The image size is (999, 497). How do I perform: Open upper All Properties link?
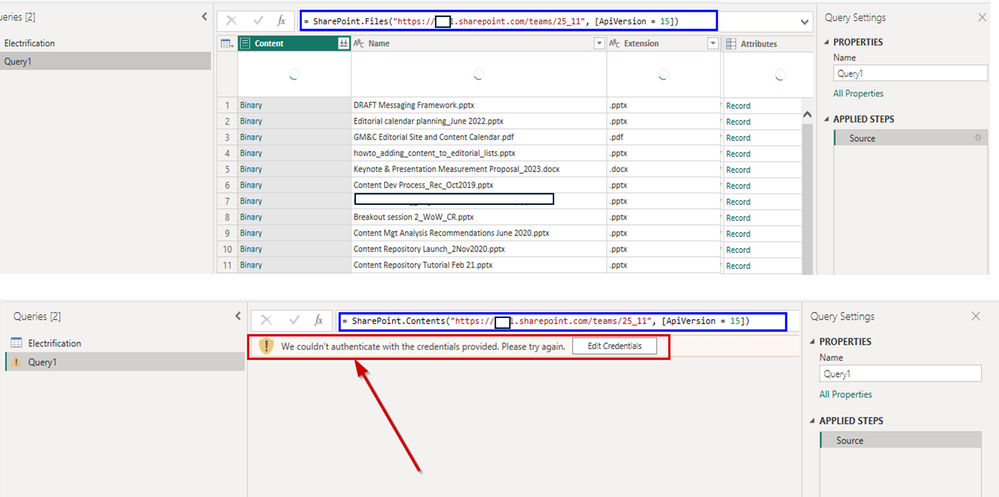point(858,94)
